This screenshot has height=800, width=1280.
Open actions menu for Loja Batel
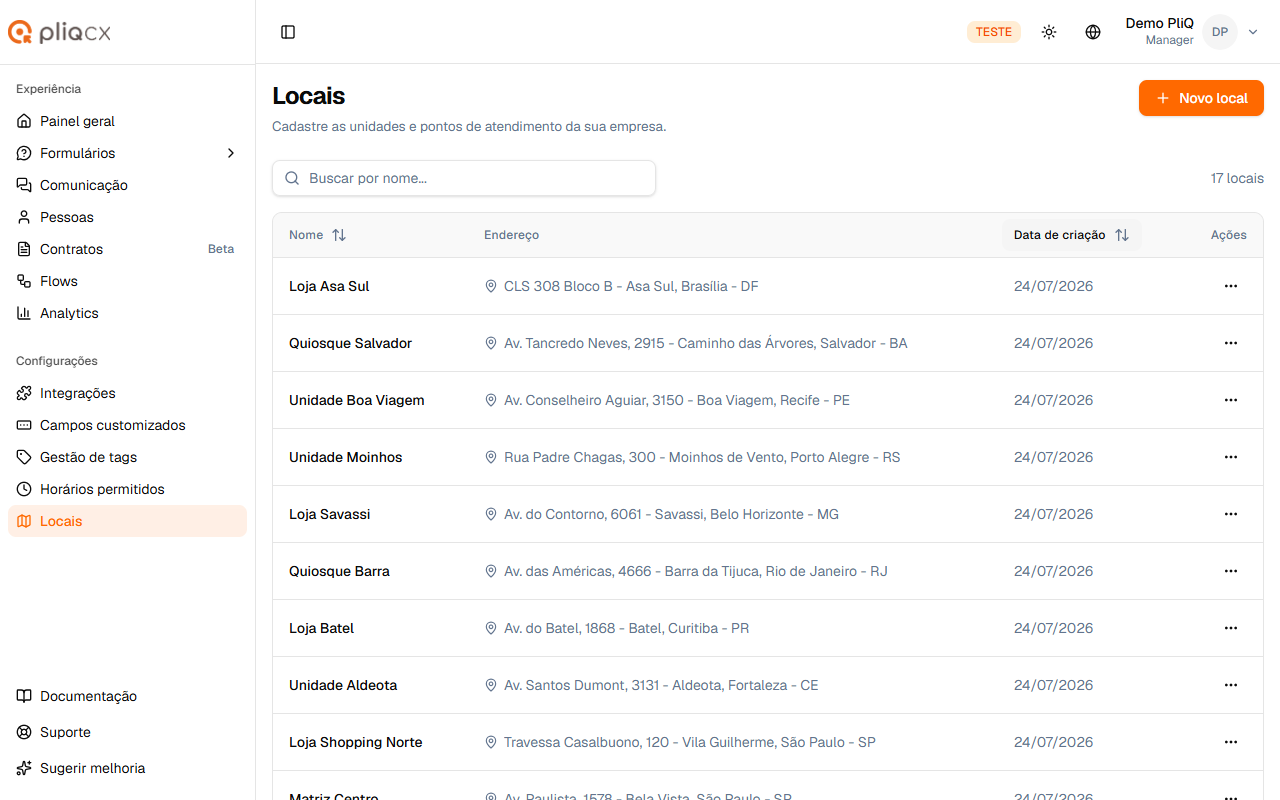pos(1231,628)
